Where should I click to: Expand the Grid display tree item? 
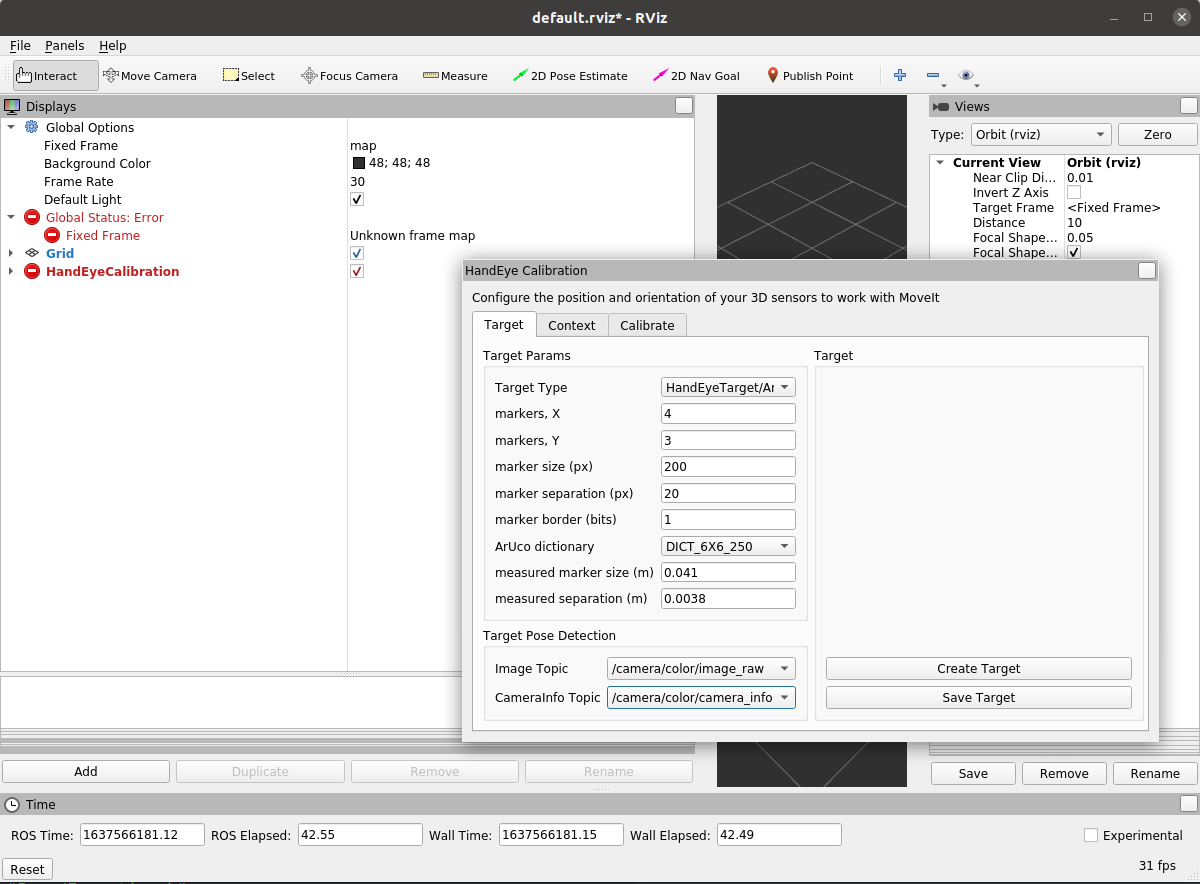[x=11, y=253]
